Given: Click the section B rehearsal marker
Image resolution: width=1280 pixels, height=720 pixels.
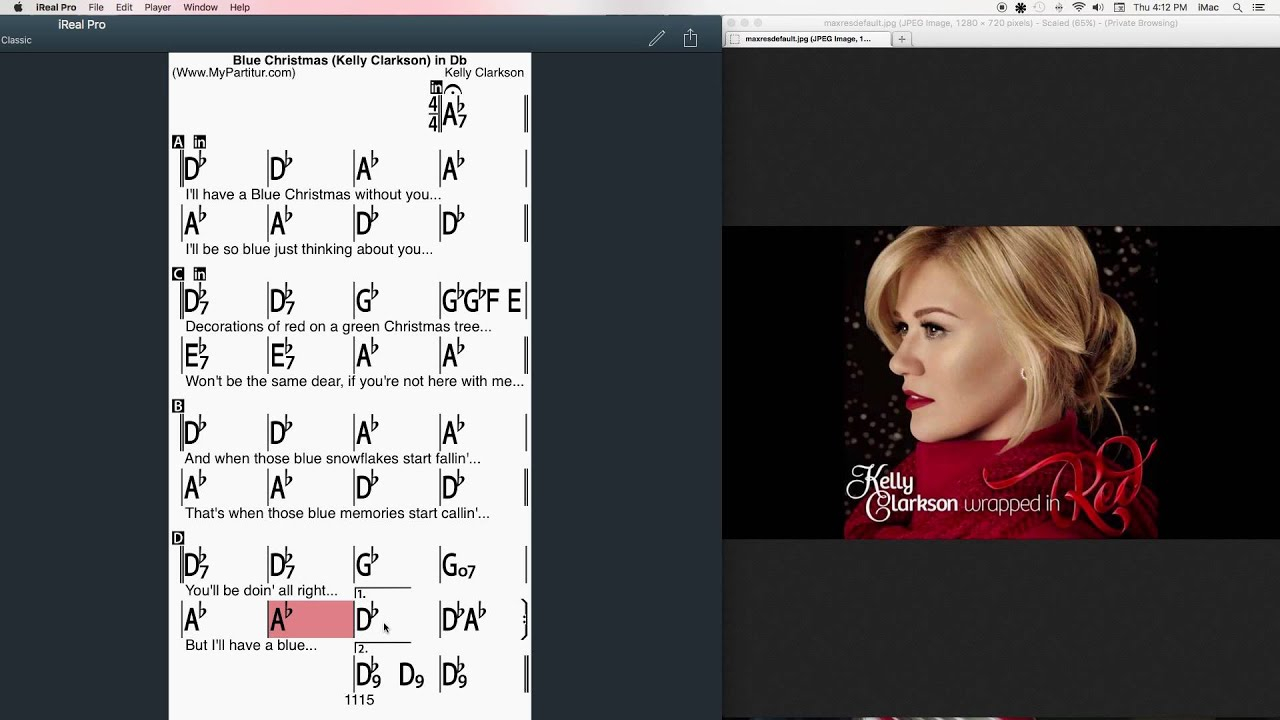Looking at the screenshot, I should (178, 406).
